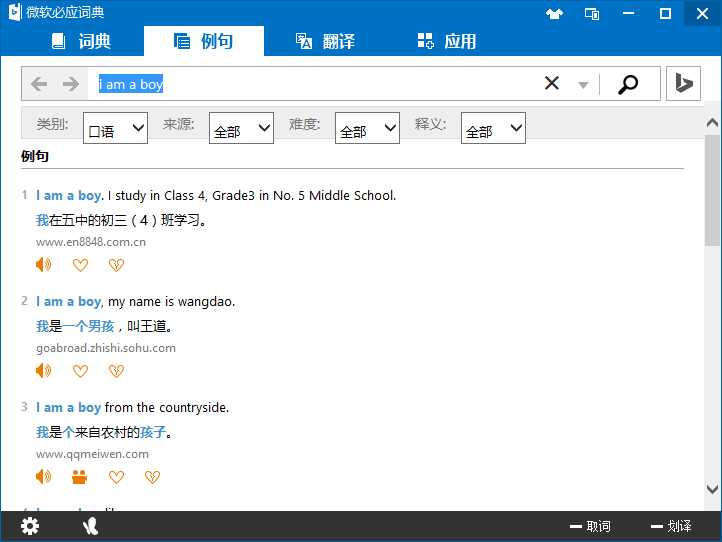Viewport: 722px width, 542px height.
Task: Click the source goabroad.zhishi.sohu.com
Action: (106, 348)
